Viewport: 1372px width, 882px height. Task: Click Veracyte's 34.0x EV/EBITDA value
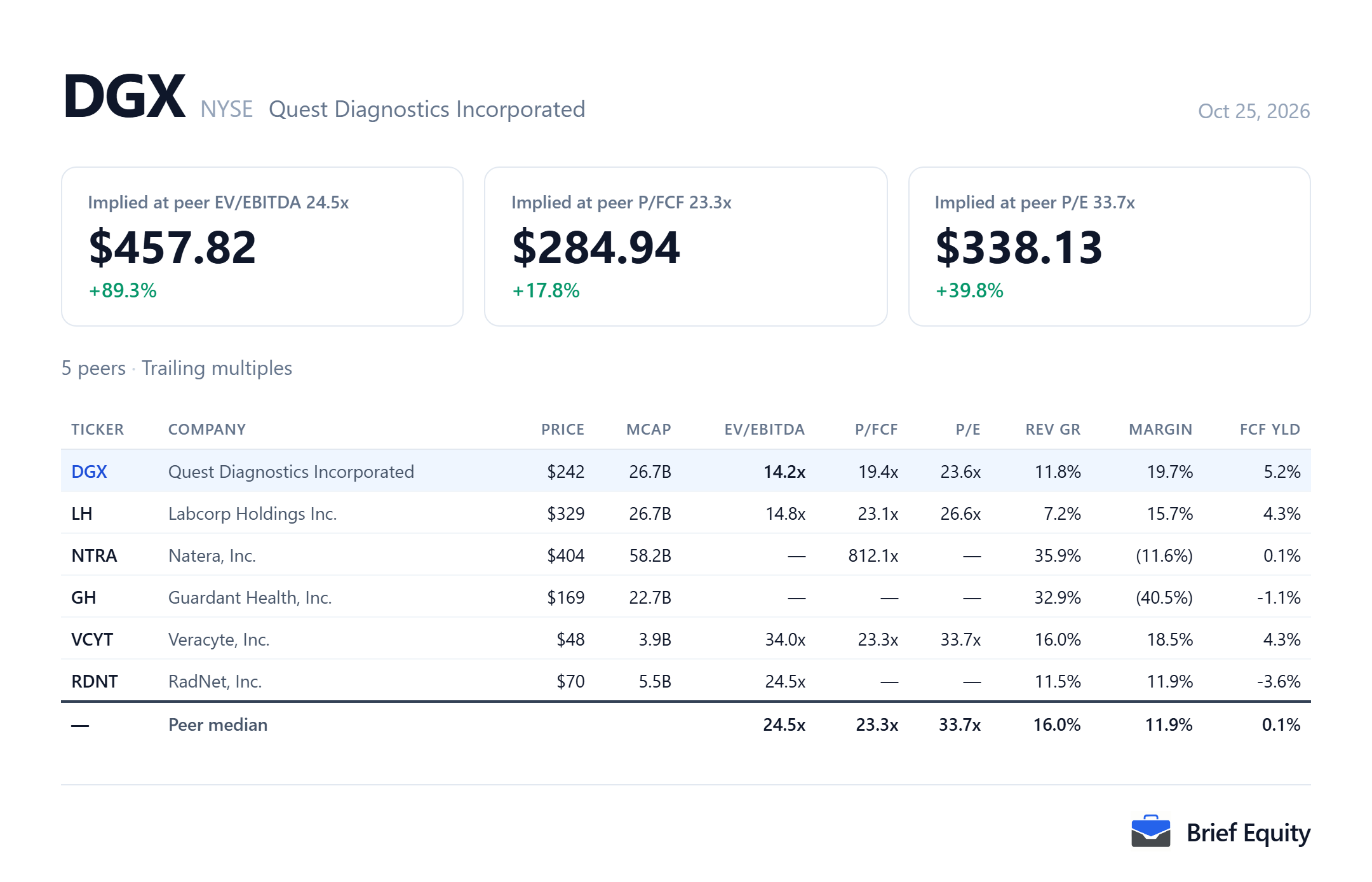pos(785,639)
